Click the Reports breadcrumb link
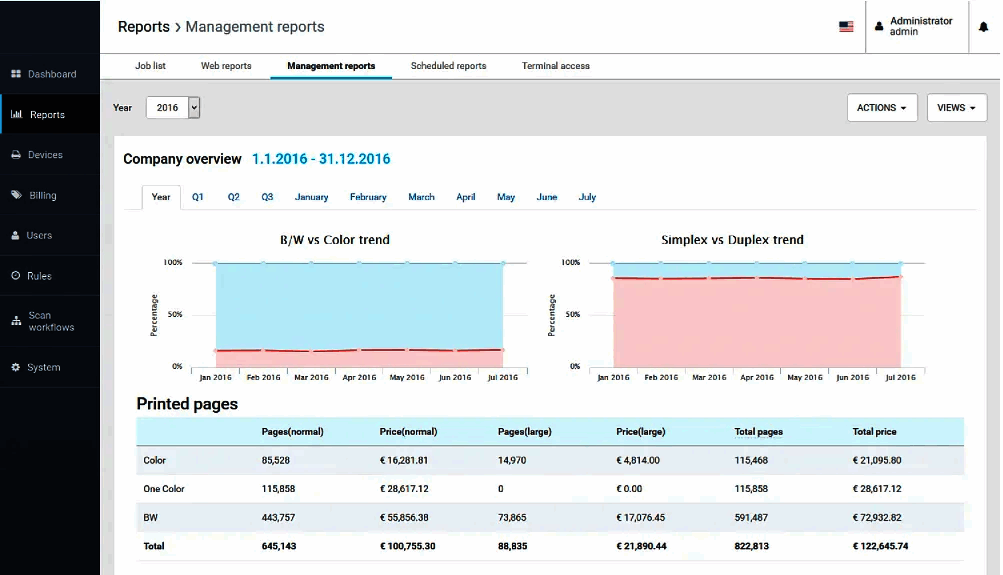This screenshot has height=575, width=1003. (x=143, y=27)
